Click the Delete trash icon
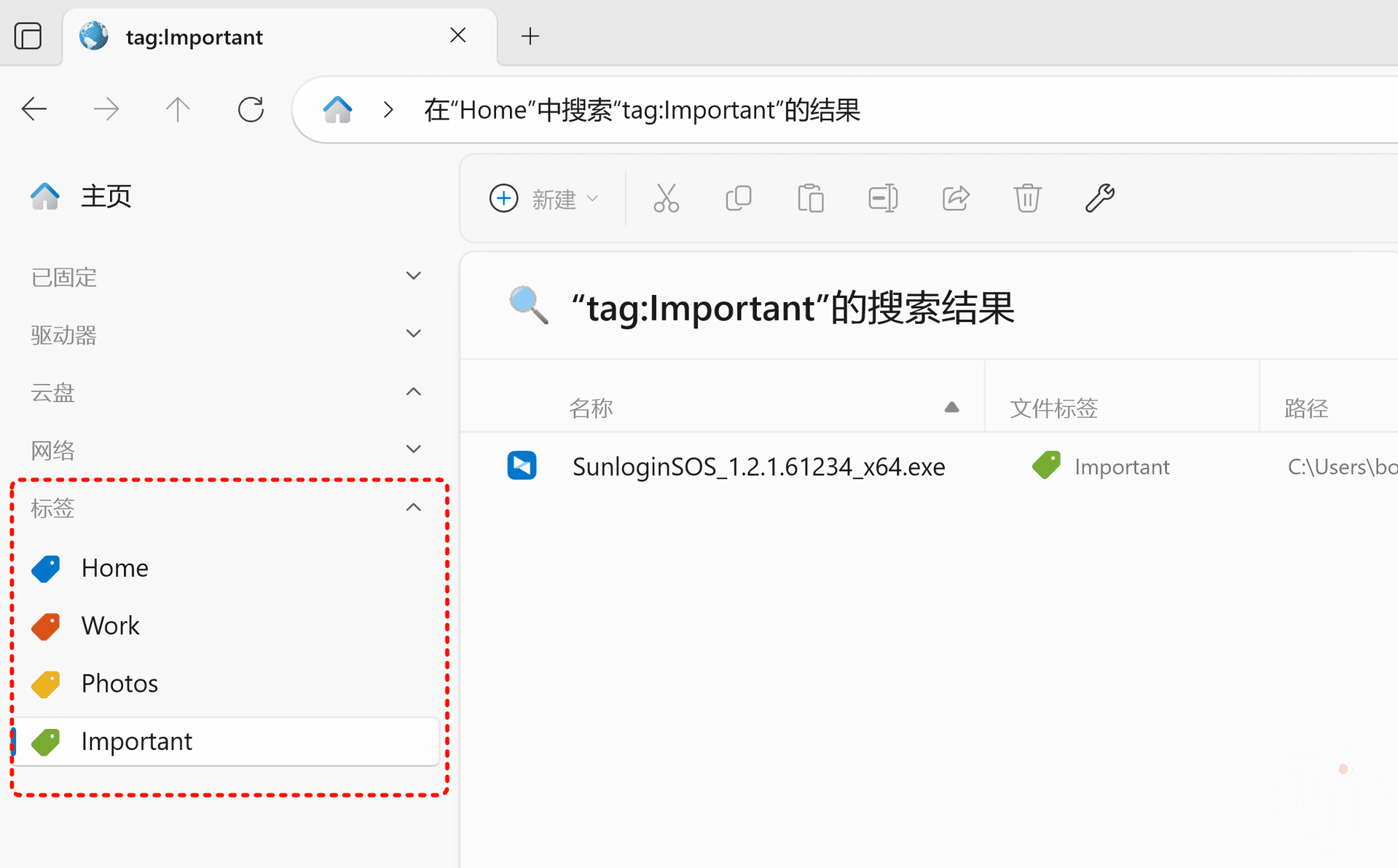The width and height of the screenshot is (1398, 868). point(1027,198)
